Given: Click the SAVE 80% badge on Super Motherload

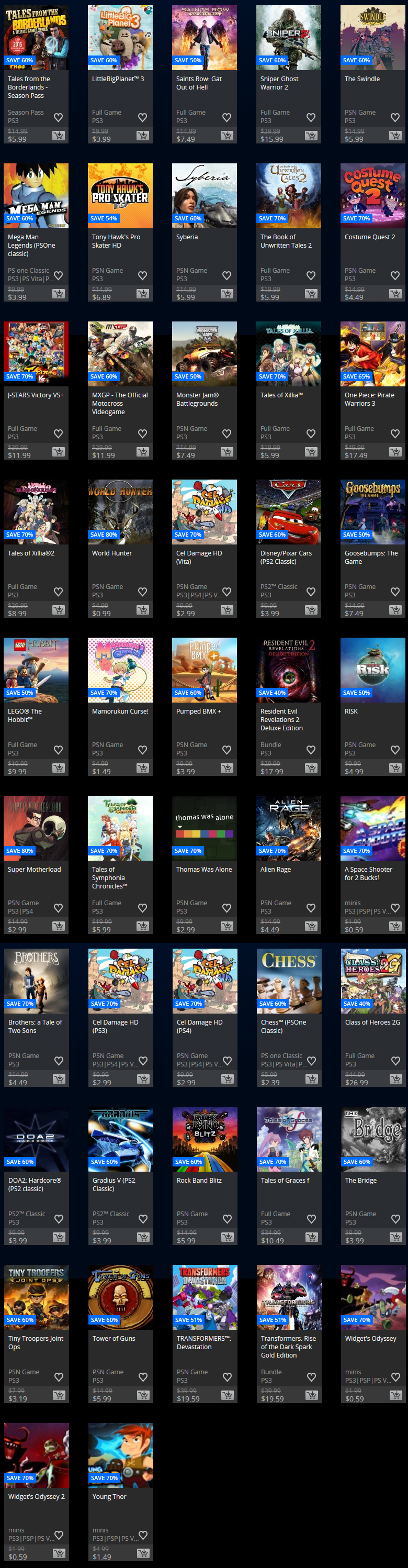Looking at the screenshot, I should (x=19, y=851).
